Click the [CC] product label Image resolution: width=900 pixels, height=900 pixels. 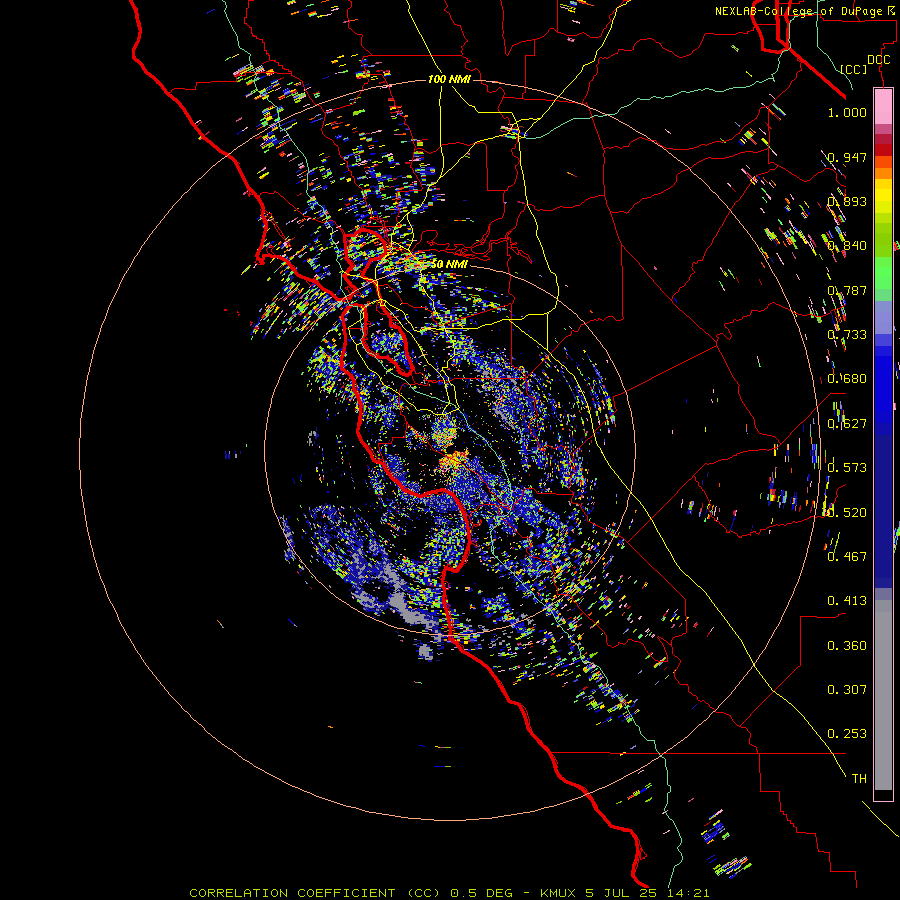[x=854, y=69]
